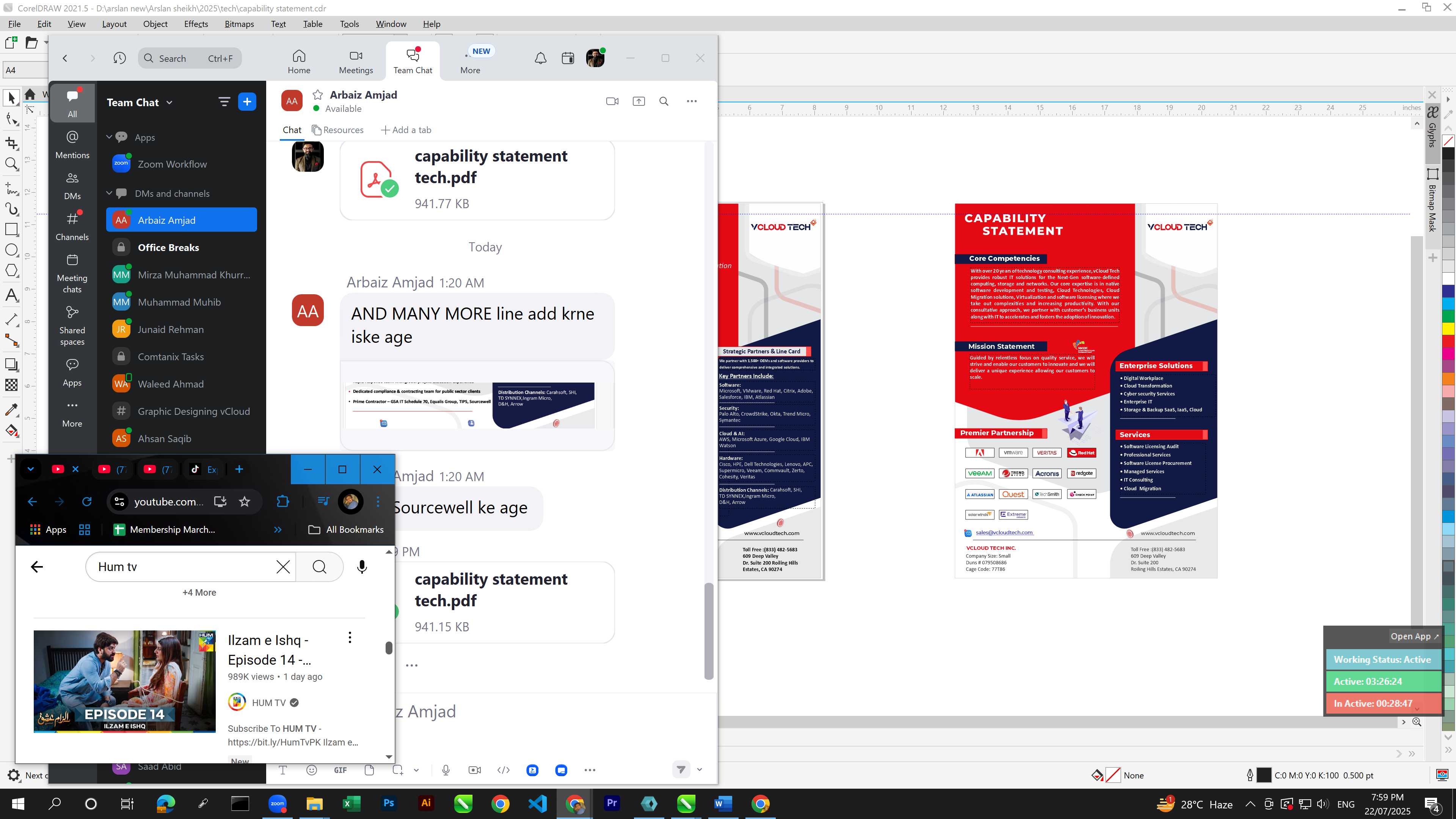Switch to Zoom Meetings tab
The height and width of the screenshot is (819, 1456).
(356, 61)
